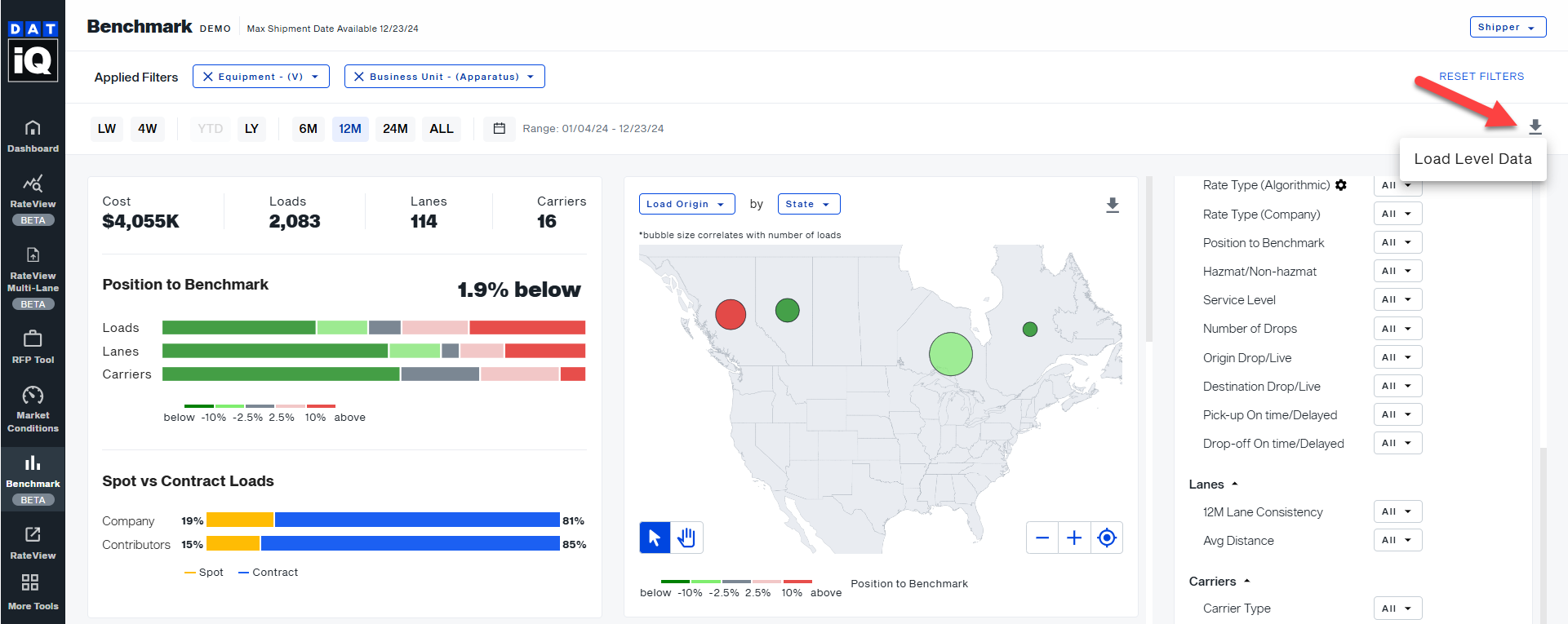This screenshot has height=624, width=1568.
Task: Open Position to Benchmark filter dropdown
Action: [1397, 242]
